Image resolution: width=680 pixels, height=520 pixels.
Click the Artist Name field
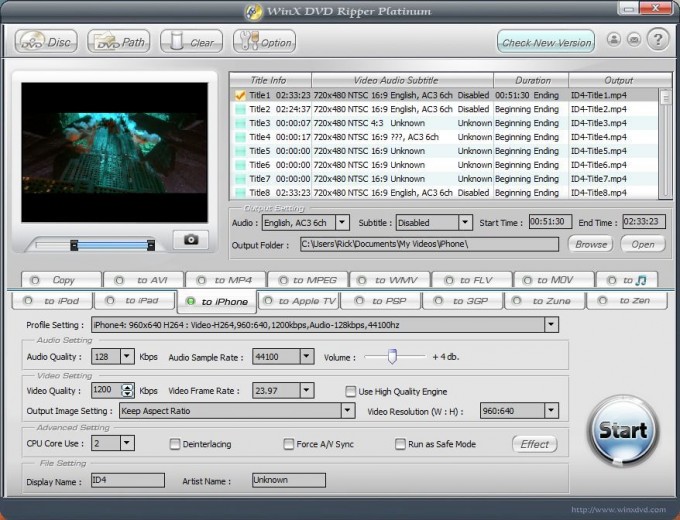288,480
